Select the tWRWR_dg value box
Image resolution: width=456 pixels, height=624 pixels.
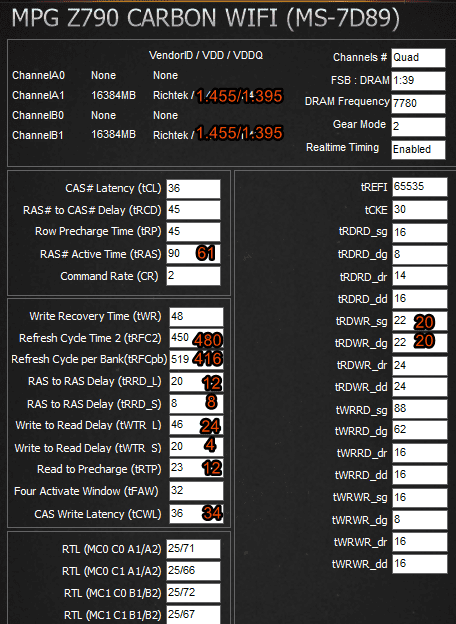(420, 520)
